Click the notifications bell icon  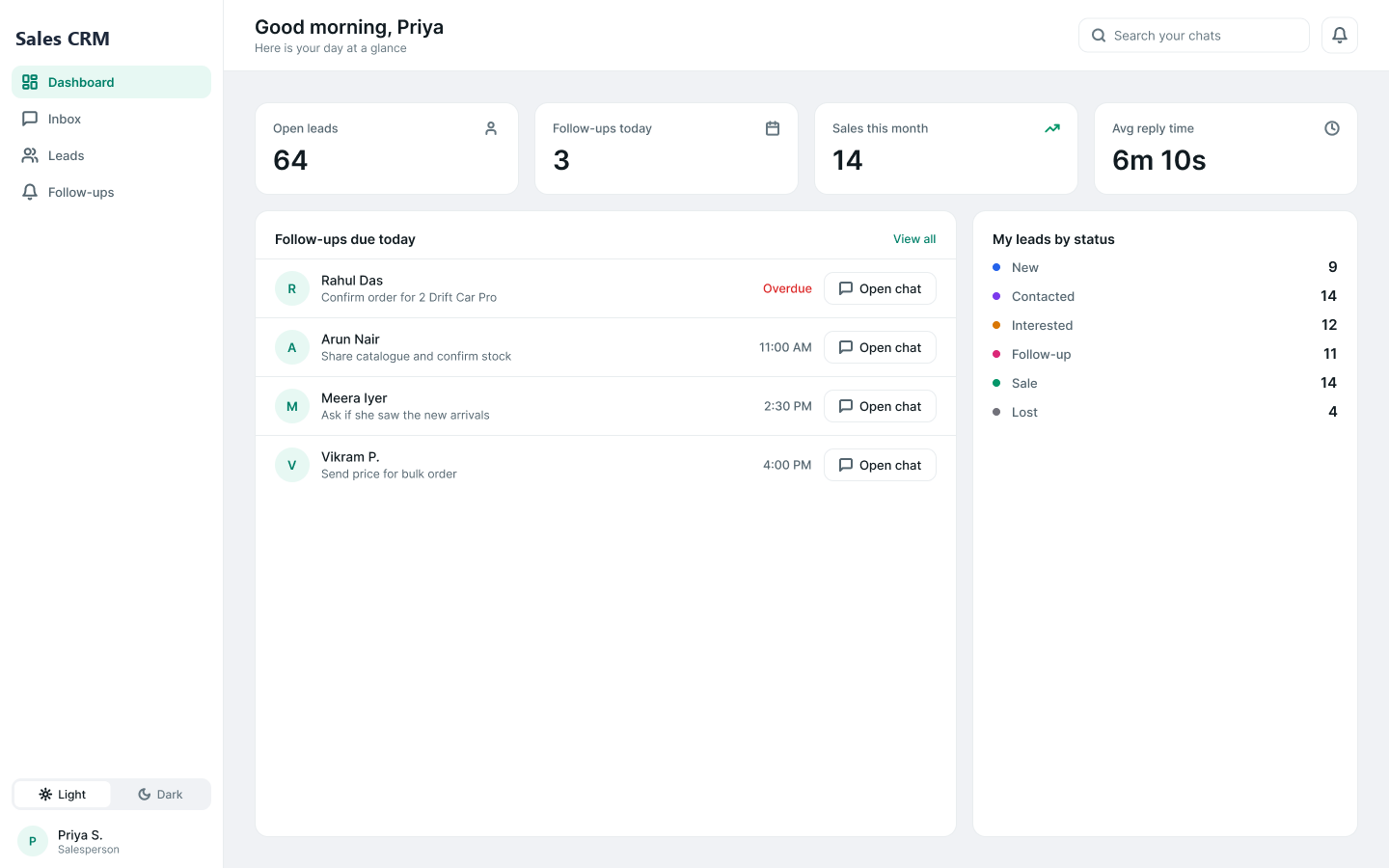pos(1339,36)
